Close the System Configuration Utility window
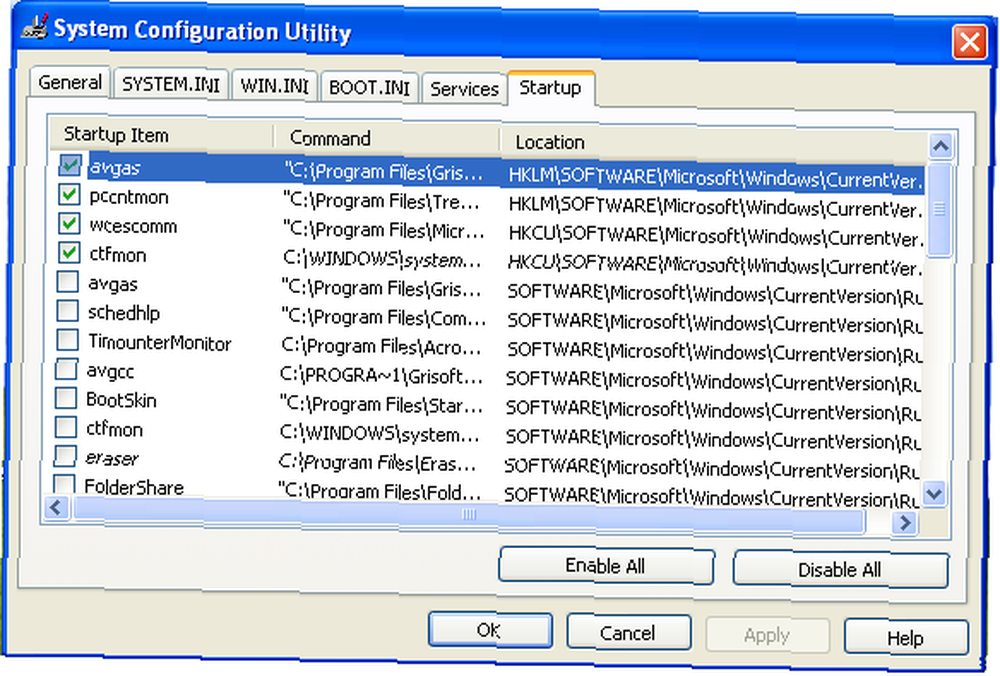Viewport: 1000px width, 676px height. point(969,43)
